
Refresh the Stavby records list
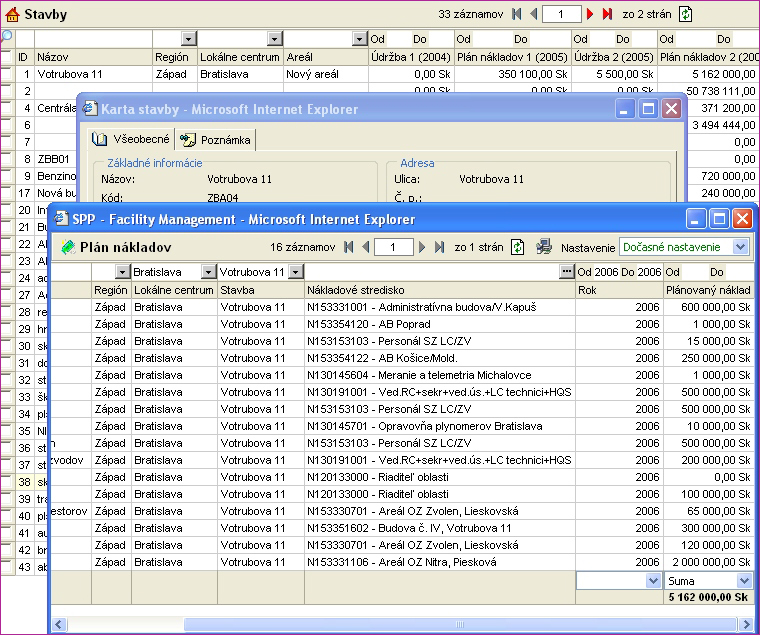685,14
